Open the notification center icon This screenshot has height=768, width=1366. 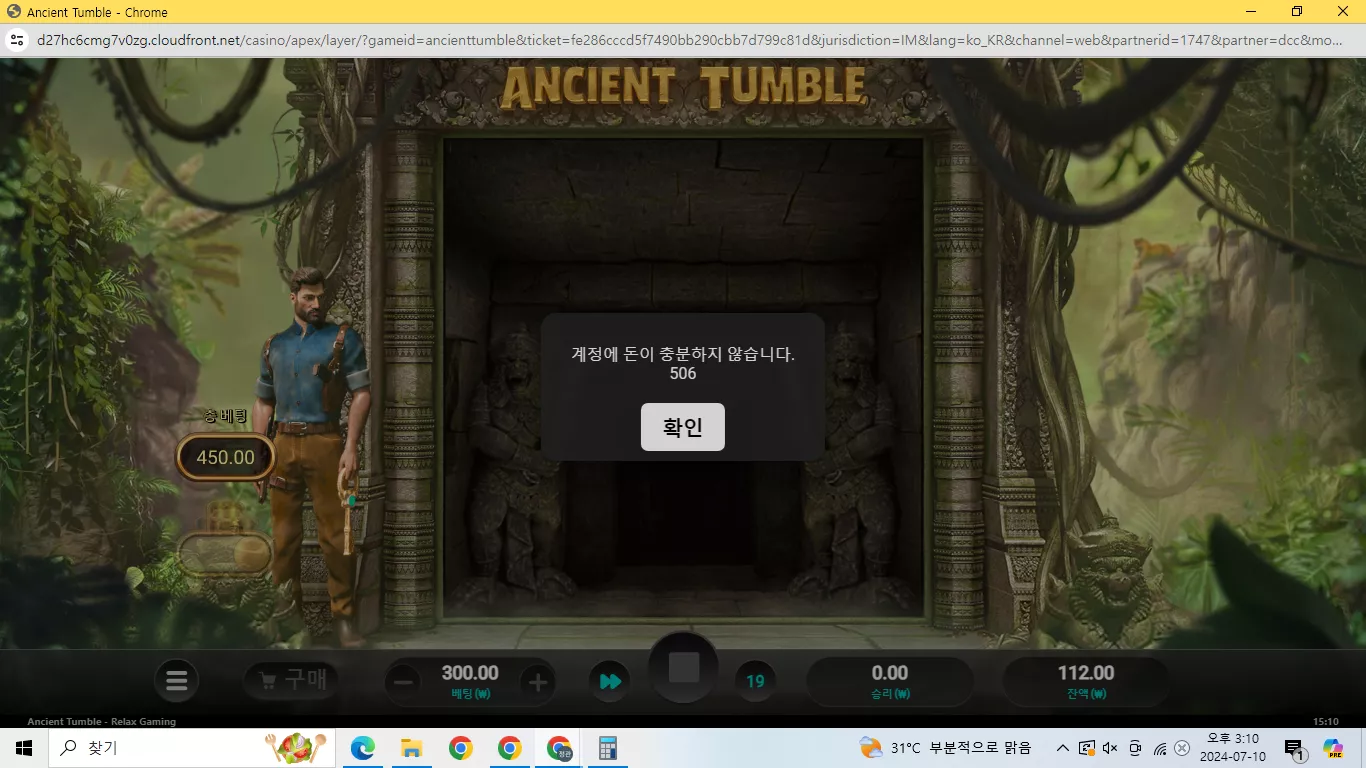pos(1293,749)
